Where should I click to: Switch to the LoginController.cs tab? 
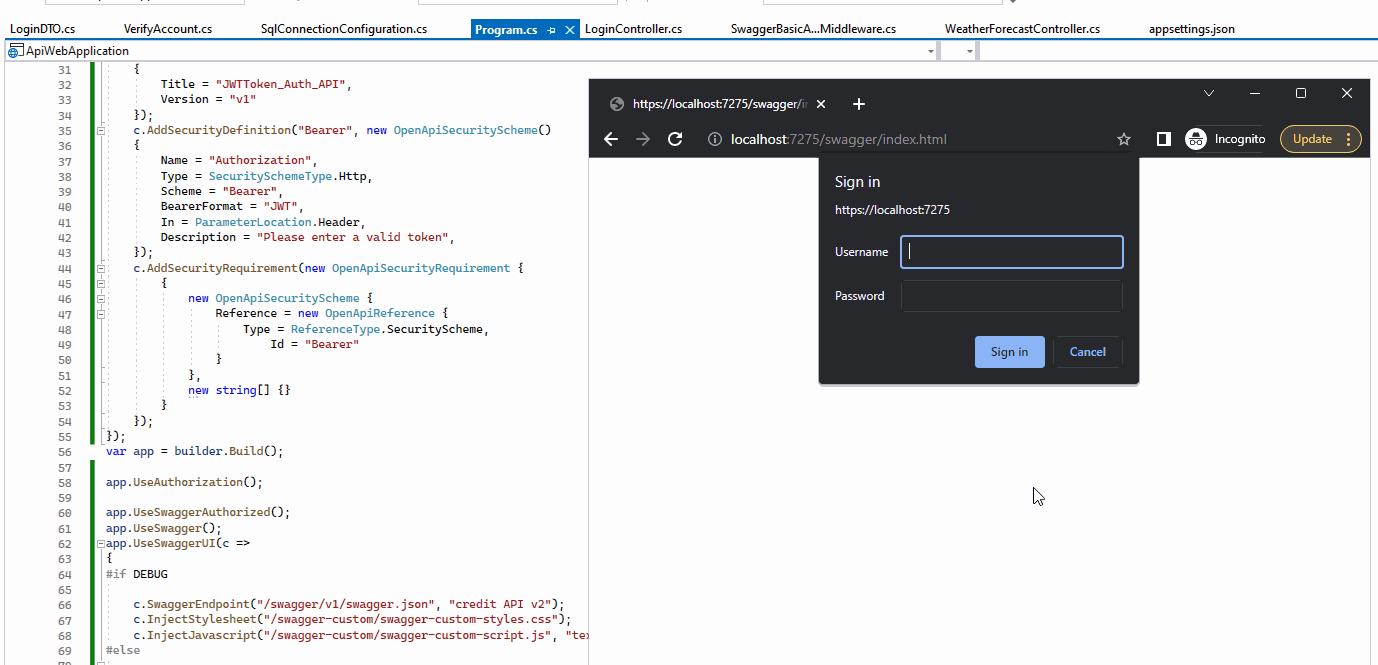click(633, 29)
